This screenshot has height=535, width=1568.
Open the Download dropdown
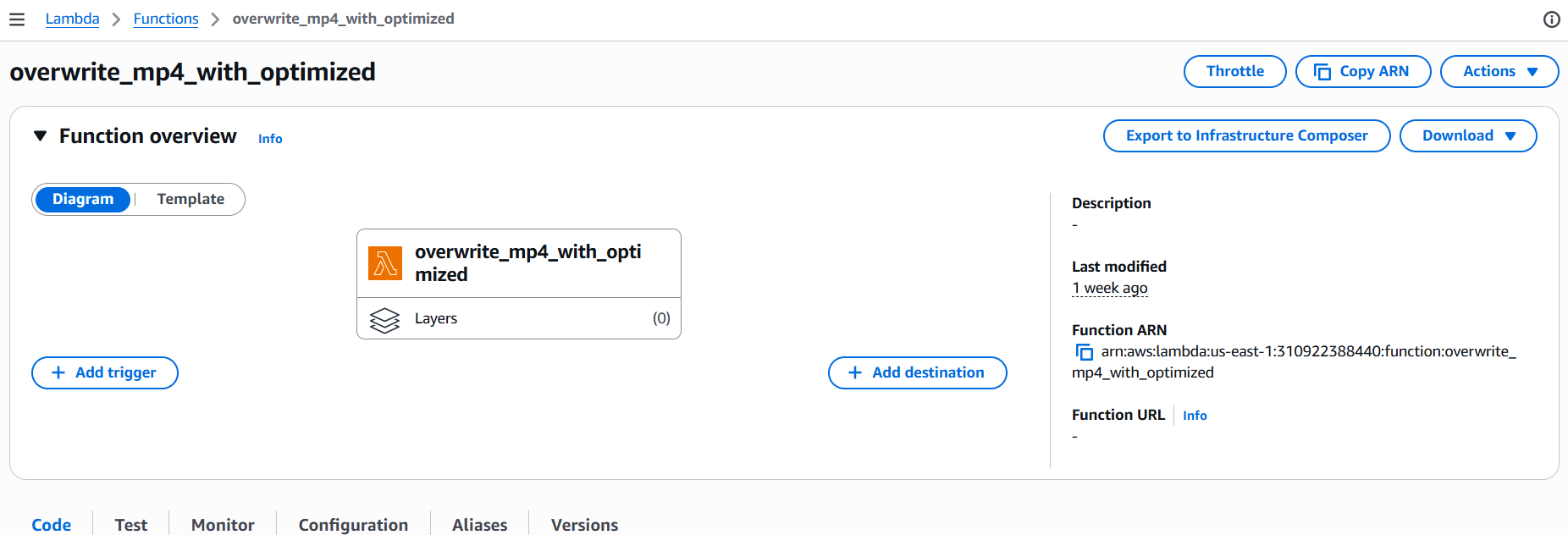pos(1467,135)
